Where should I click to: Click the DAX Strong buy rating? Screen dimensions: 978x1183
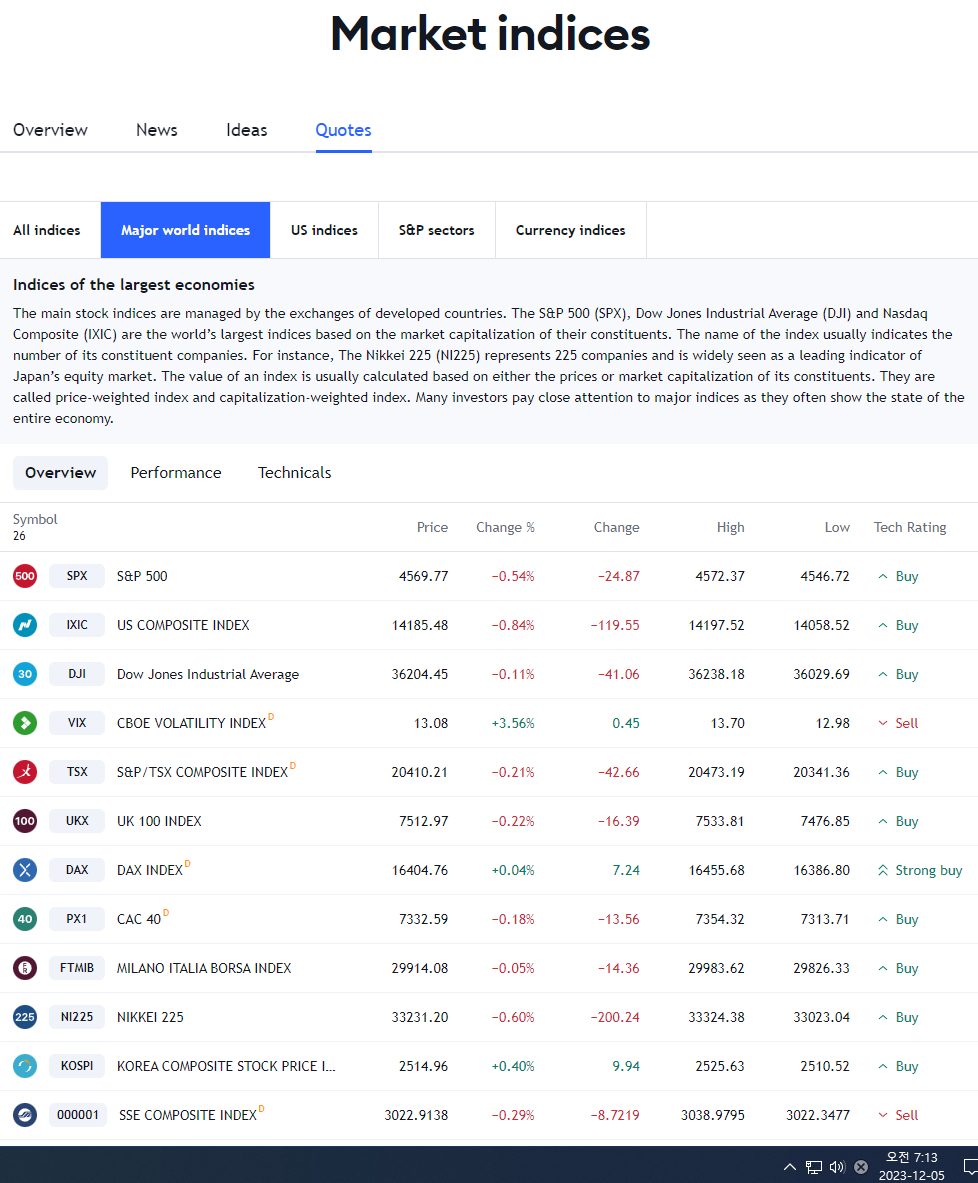[x=920, y=871]
